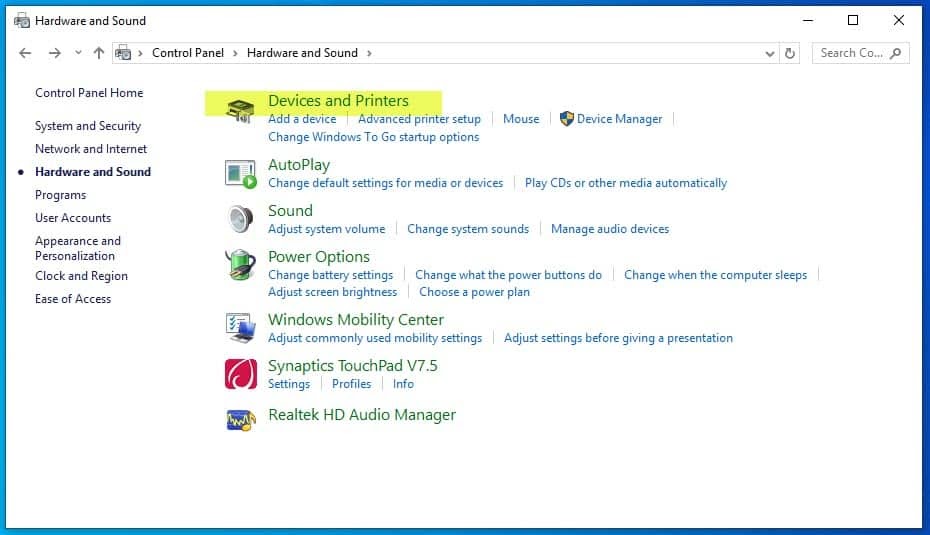Click Play CDs or other media automatically
Viewport: 930px width, 535px height.
point(626,183)
